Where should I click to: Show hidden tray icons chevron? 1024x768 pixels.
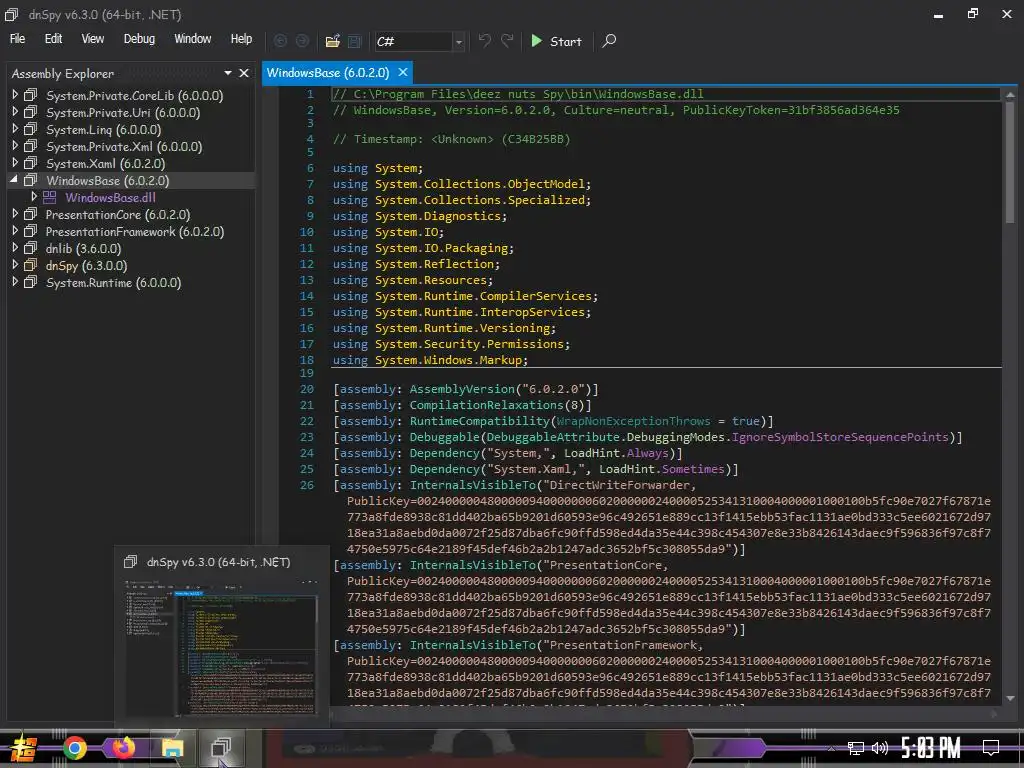(831, 748)
